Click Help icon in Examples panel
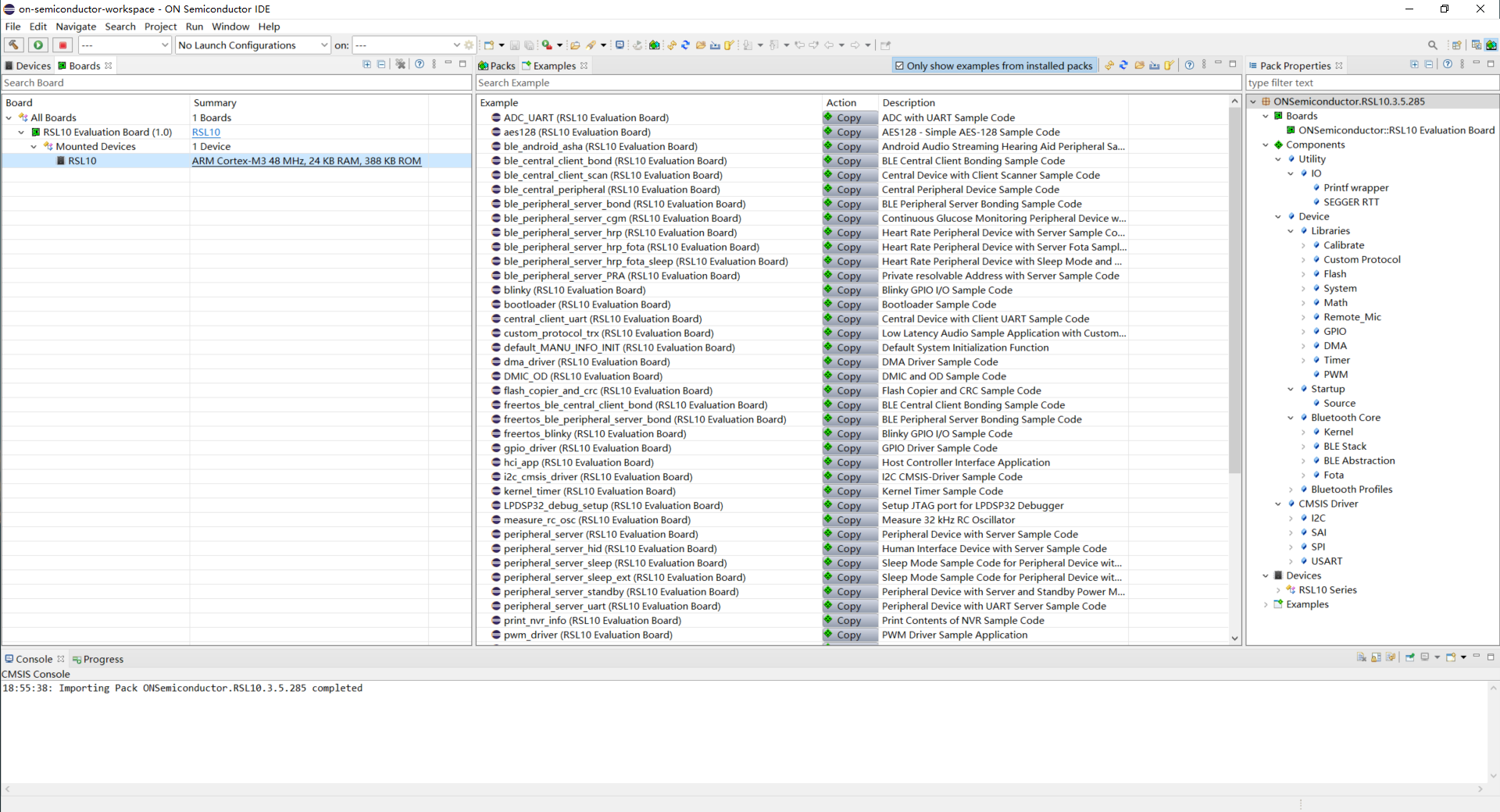The height and width of the screenshot is (812, 1500). 1189,65
